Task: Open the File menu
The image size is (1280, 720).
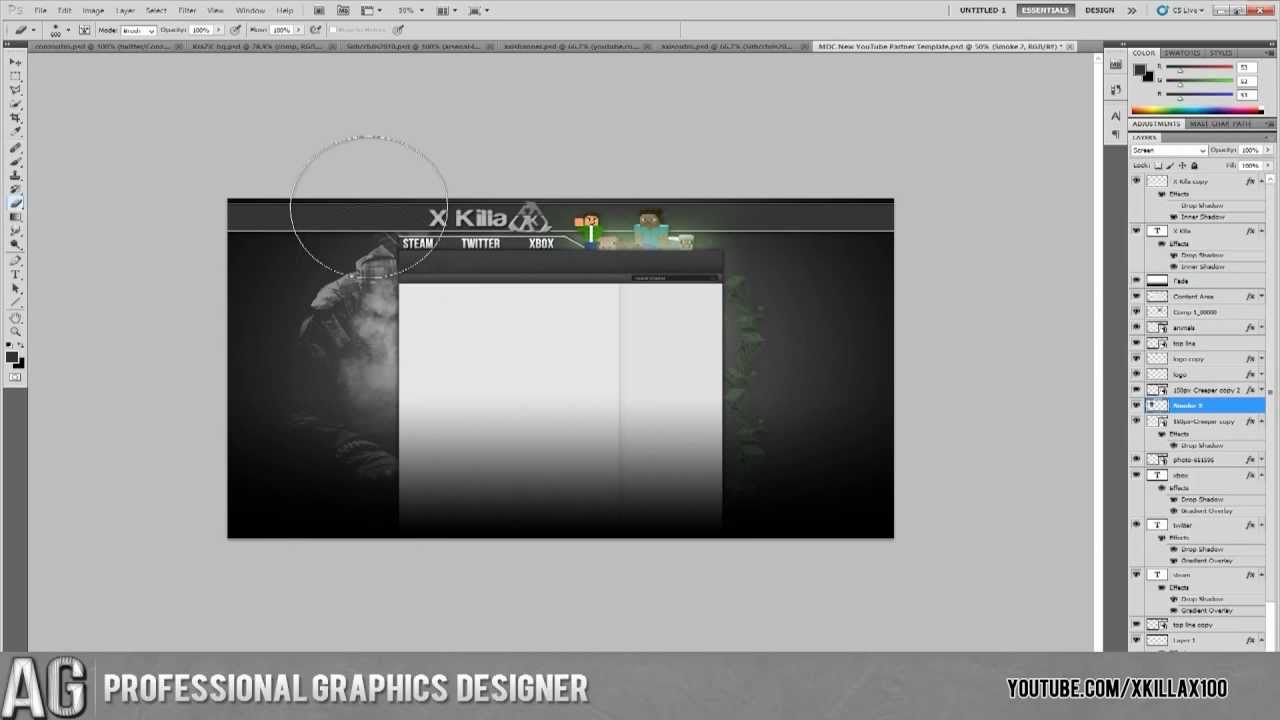Action: (x=40, y=10)
